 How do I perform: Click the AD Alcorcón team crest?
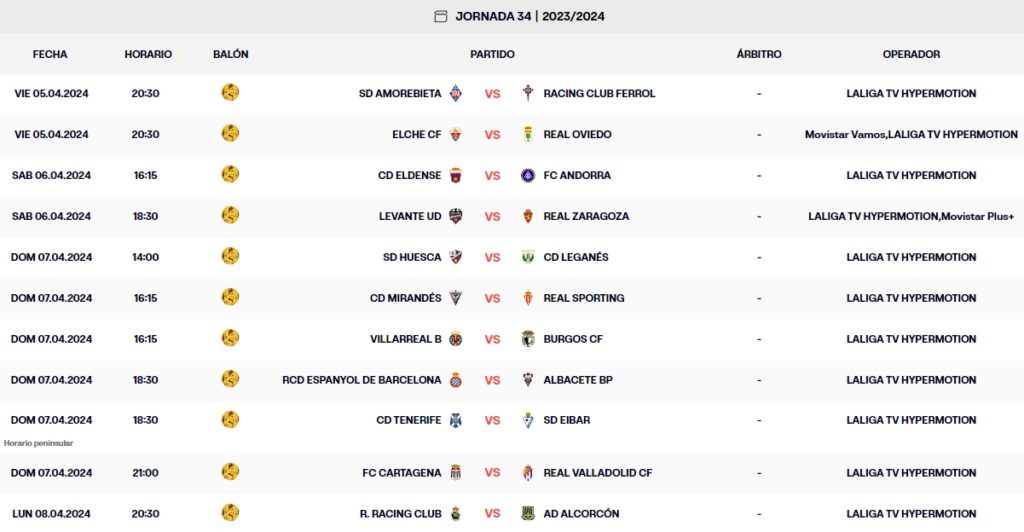coord(528,514)
